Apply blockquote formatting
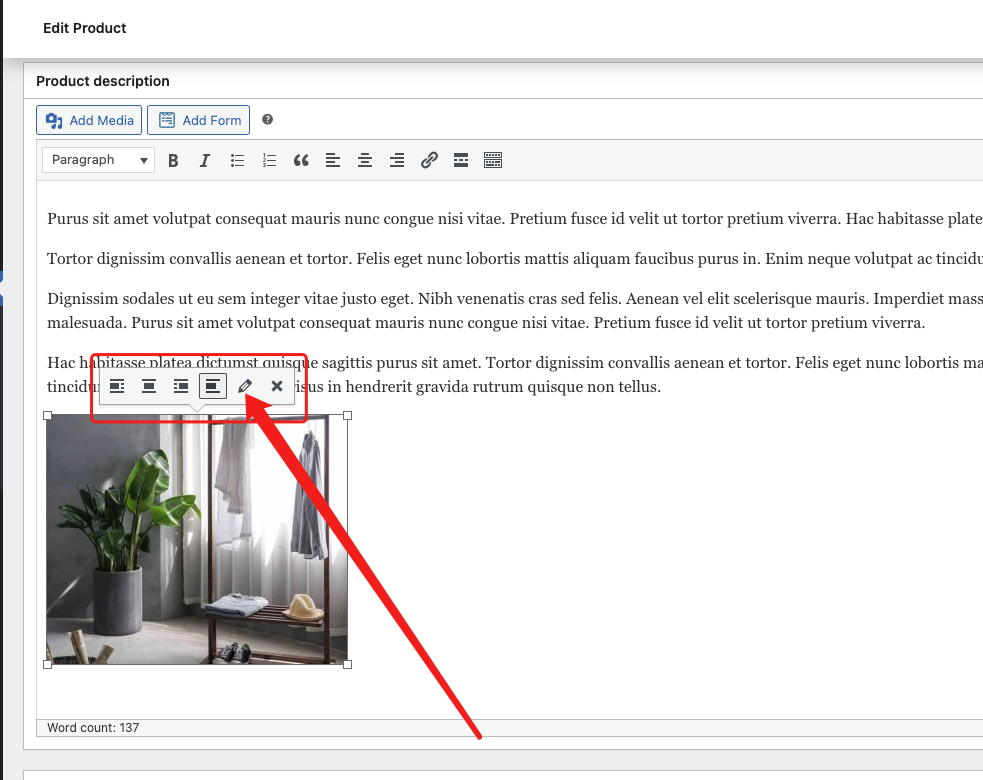Screen dimensions: 983x780 tap(301, 161)
